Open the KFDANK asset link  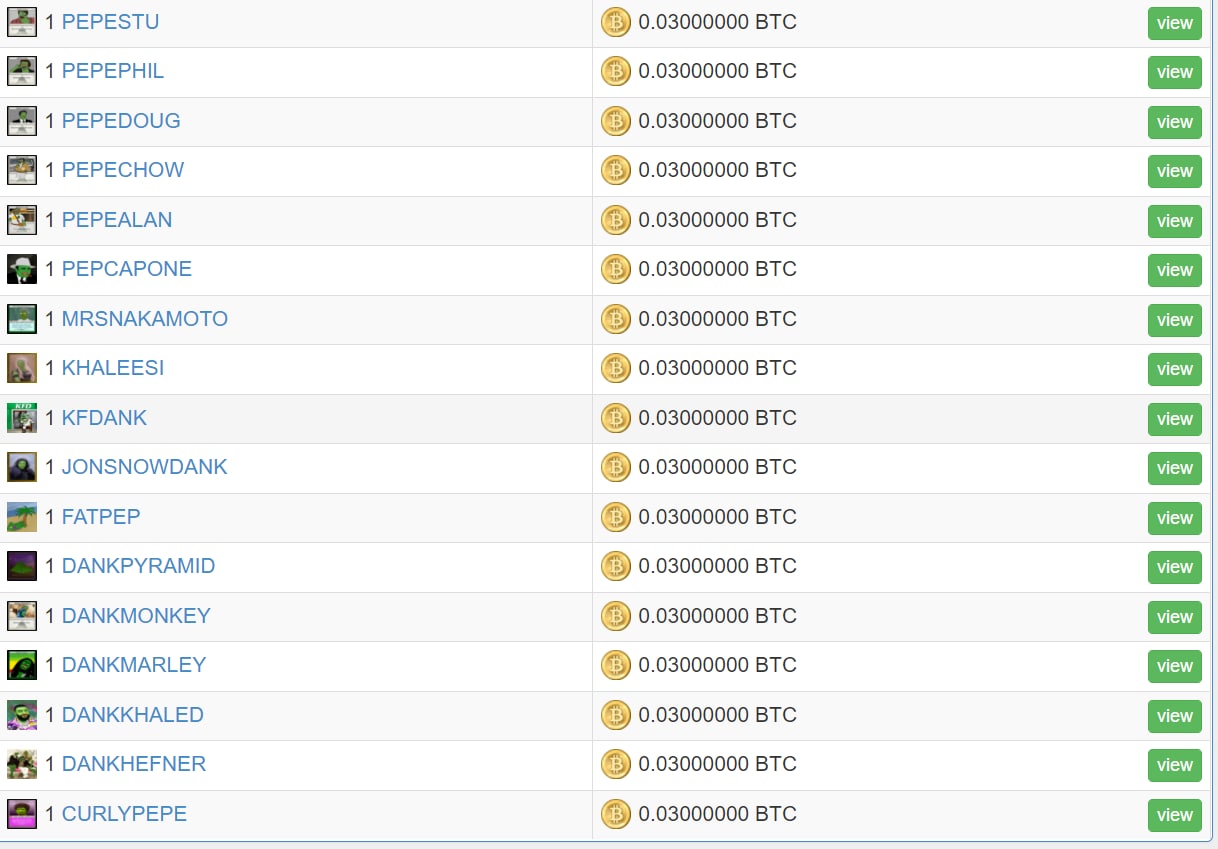(x=104, y=418)
